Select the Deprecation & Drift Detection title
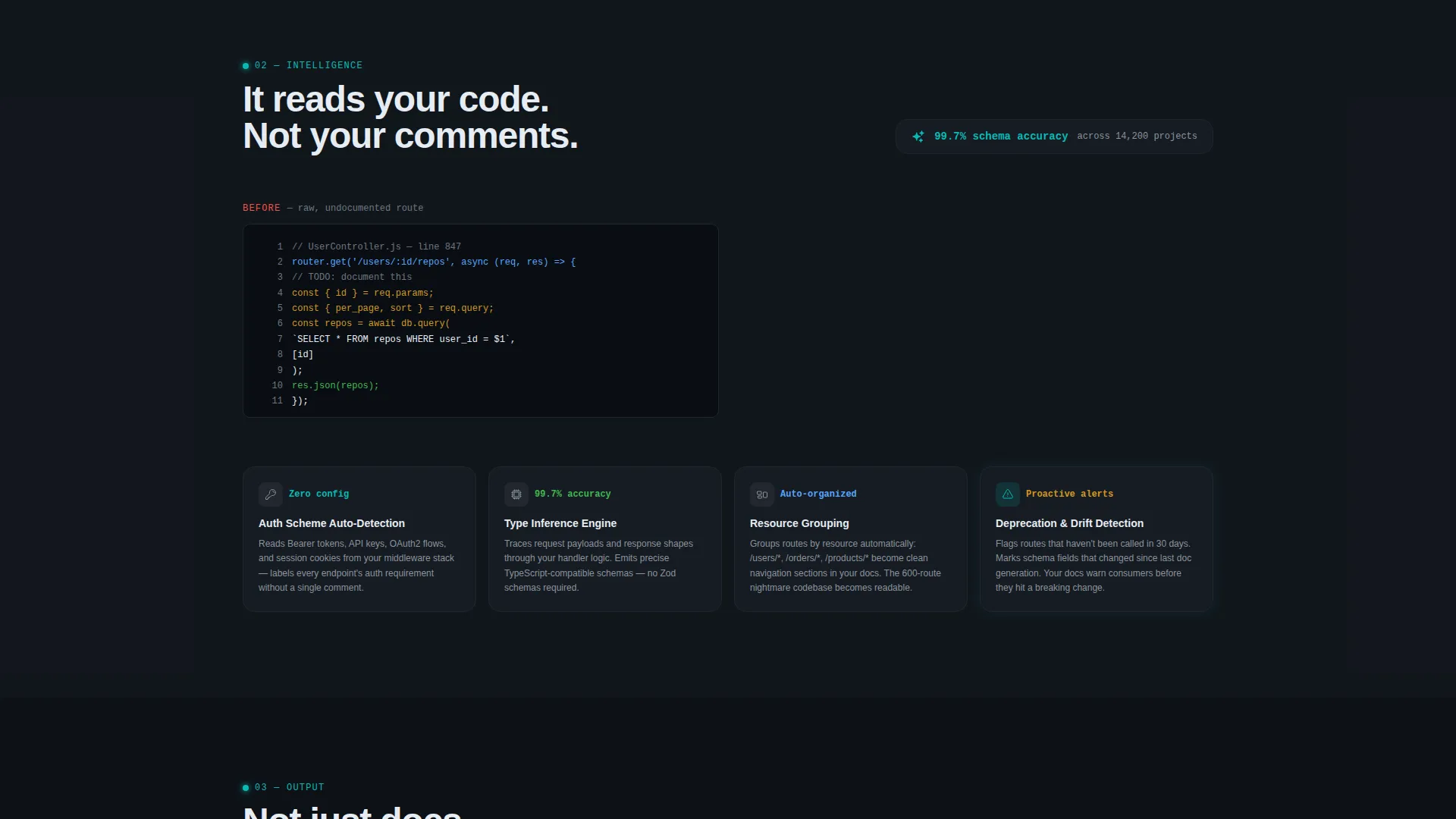This screenshot has width=1456, height=819. (x=1069, y=523)
